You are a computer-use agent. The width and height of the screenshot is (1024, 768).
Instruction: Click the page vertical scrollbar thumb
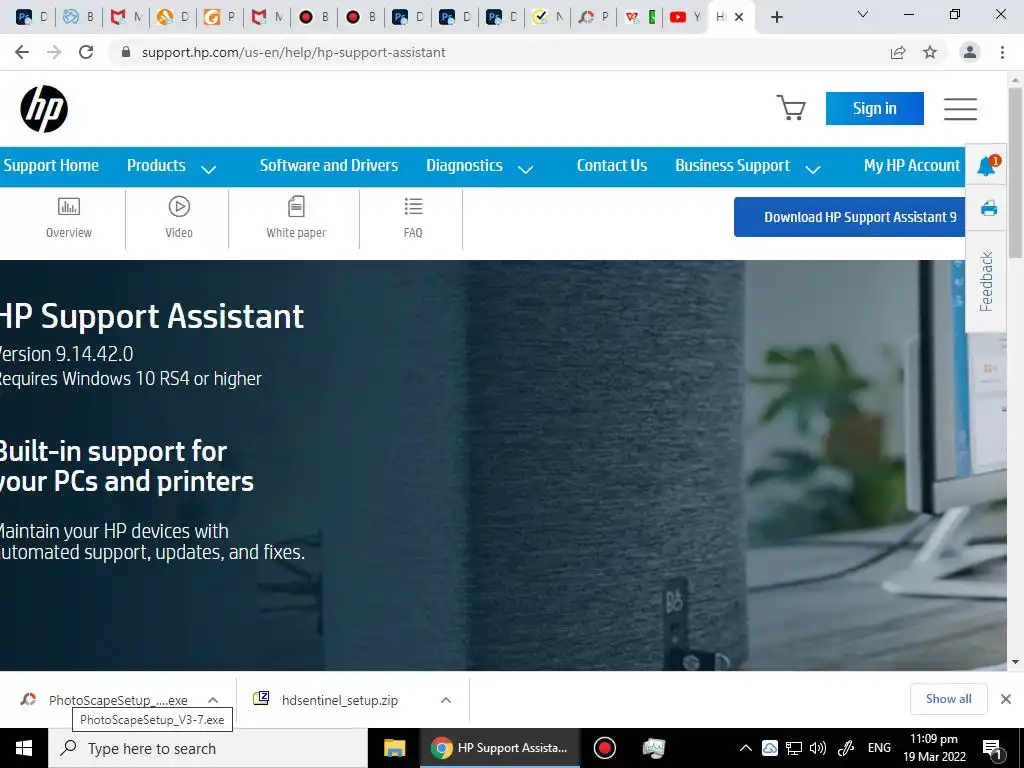(1015, 171)
